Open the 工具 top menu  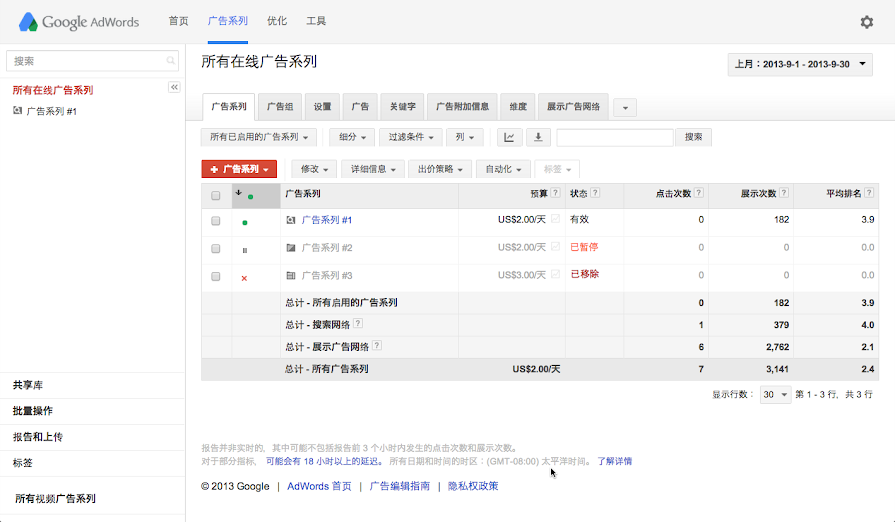[x=316, y=21]
